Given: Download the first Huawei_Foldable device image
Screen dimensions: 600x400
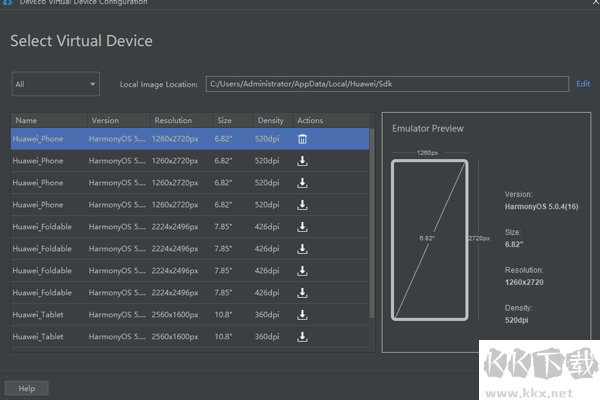Looking at the screenshot, I should (x=302, y=227).
